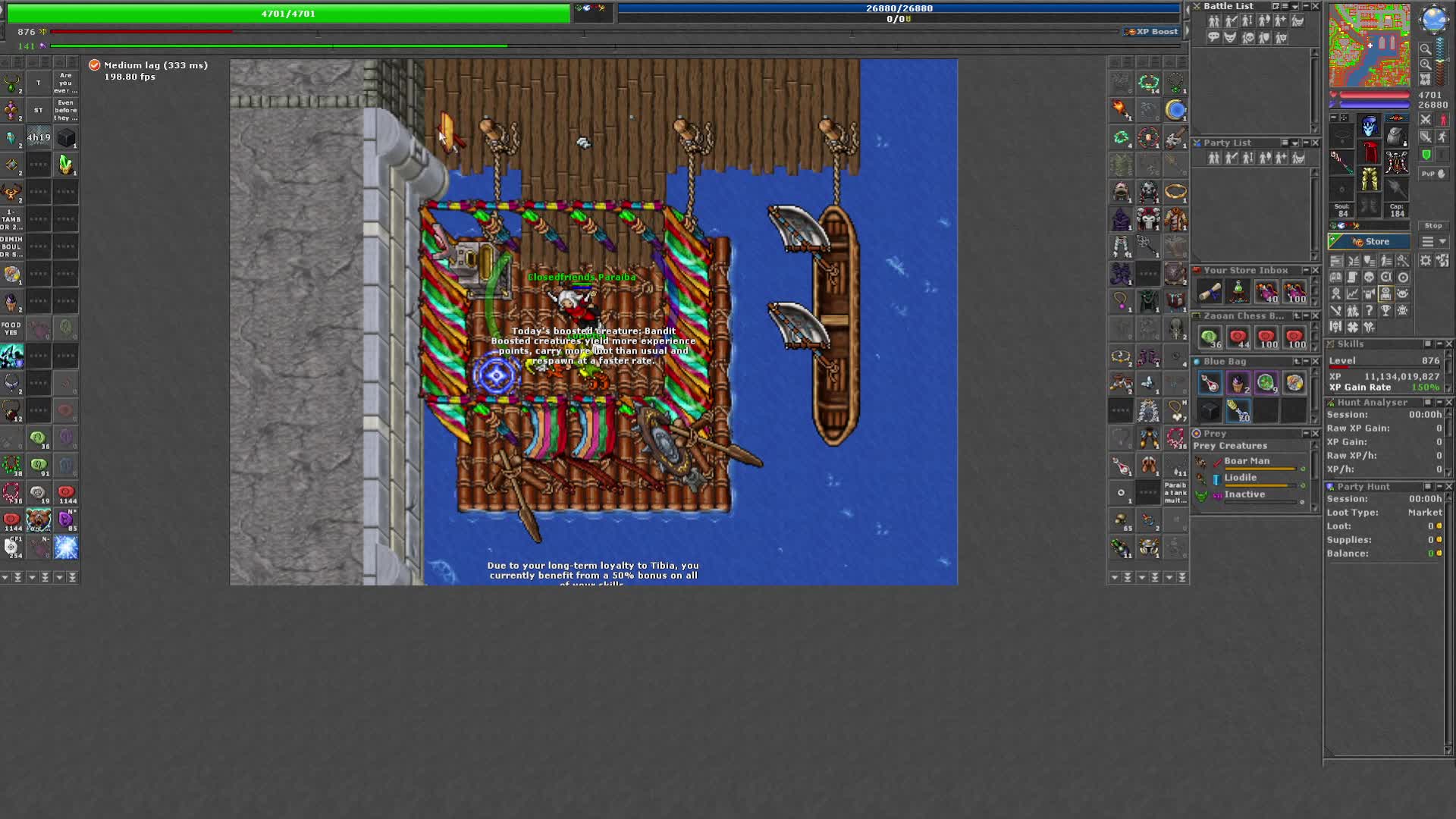Viewport: 1456px width, 819px height.
Task: Center the minimap with map icon
Action: click(1426, 79)
